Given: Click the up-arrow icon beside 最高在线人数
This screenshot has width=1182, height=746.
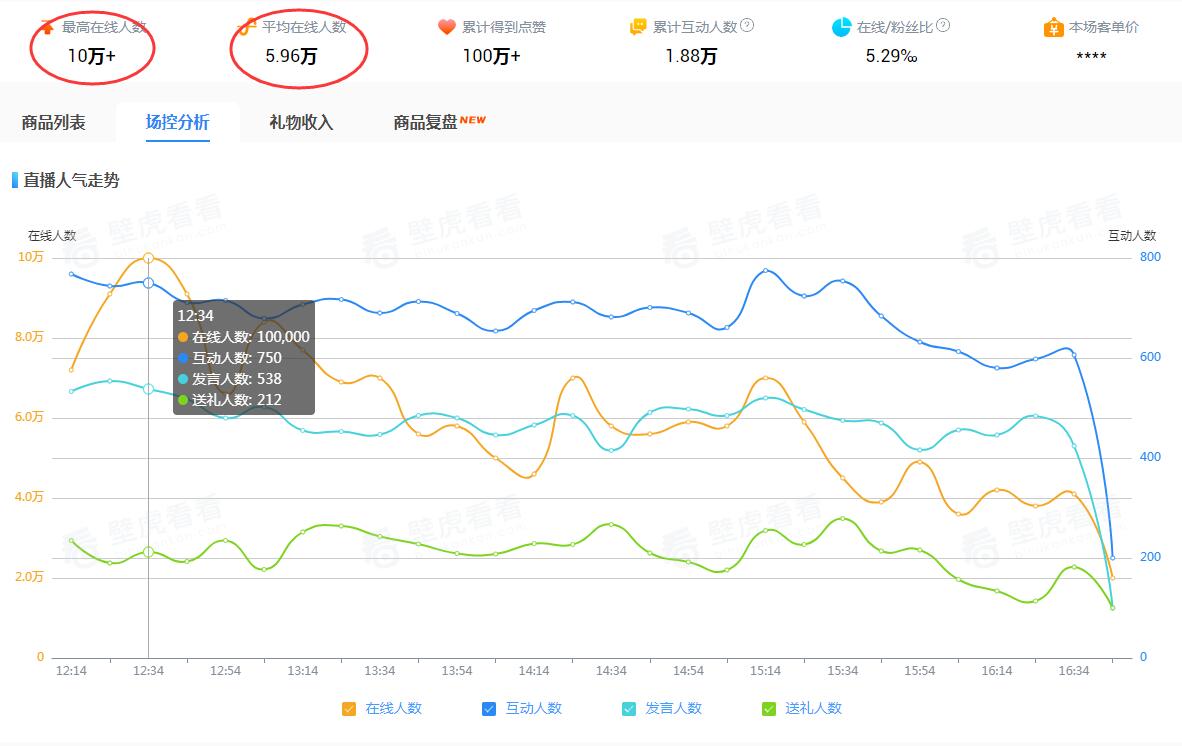Looking at the screenshot, I should (47, 27).
